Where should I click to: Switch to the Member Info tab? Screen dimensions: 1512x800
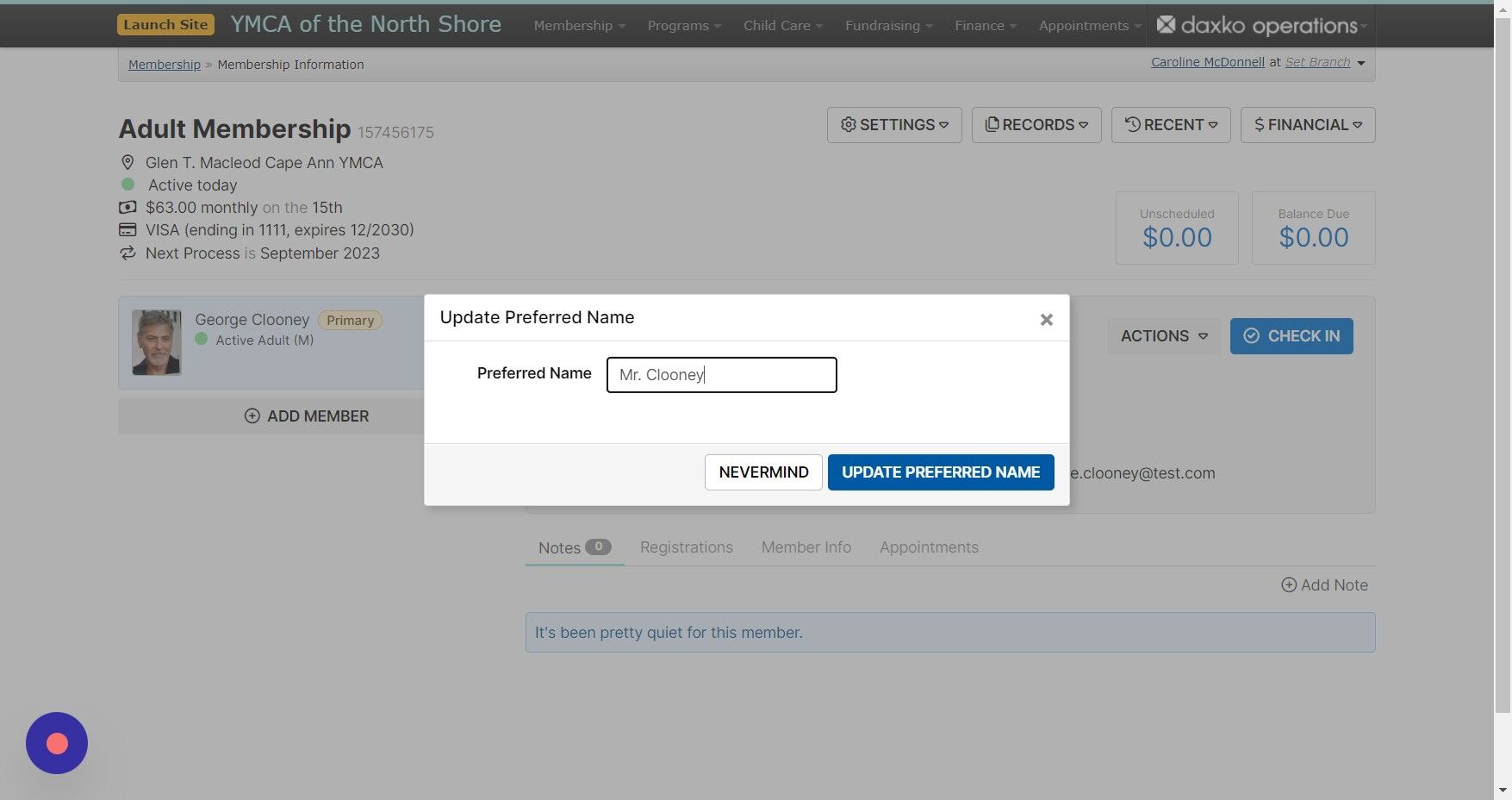(806, 547)
